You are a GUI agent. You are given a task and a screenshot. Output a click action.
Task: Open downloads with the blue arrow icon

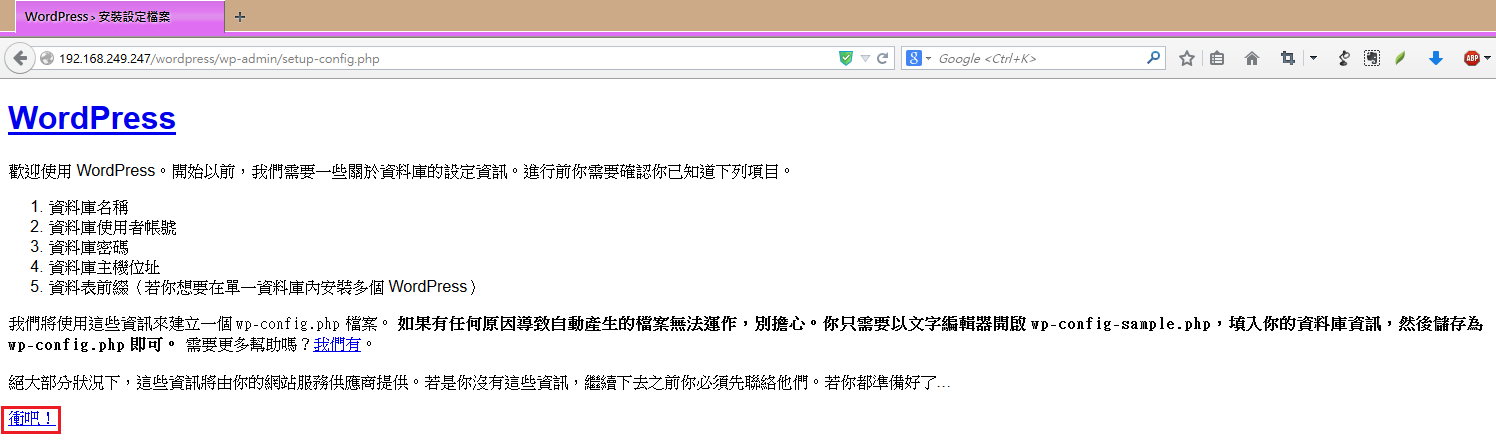point(1436,58)
